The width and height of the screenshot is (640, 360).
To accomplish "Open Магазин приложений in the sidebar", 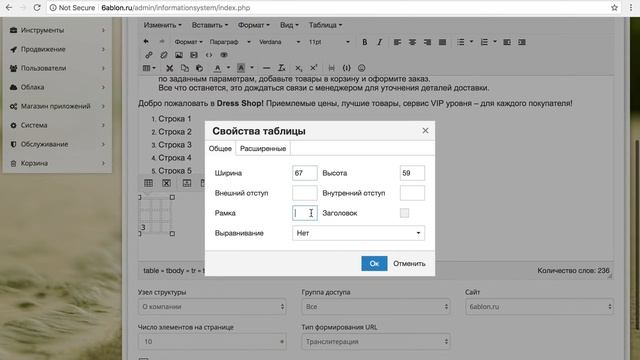I will click(57, 106).
